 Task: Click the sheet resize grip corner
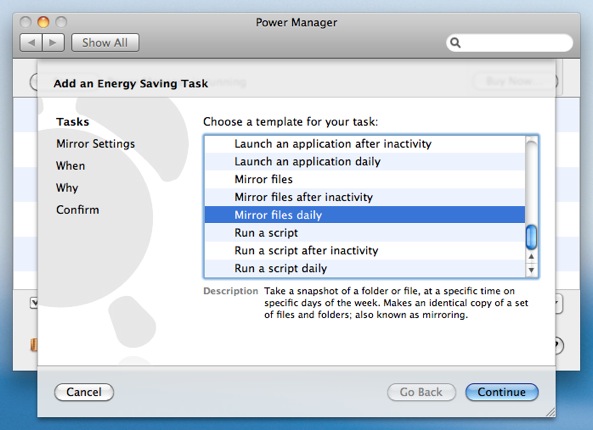[550, 412]
